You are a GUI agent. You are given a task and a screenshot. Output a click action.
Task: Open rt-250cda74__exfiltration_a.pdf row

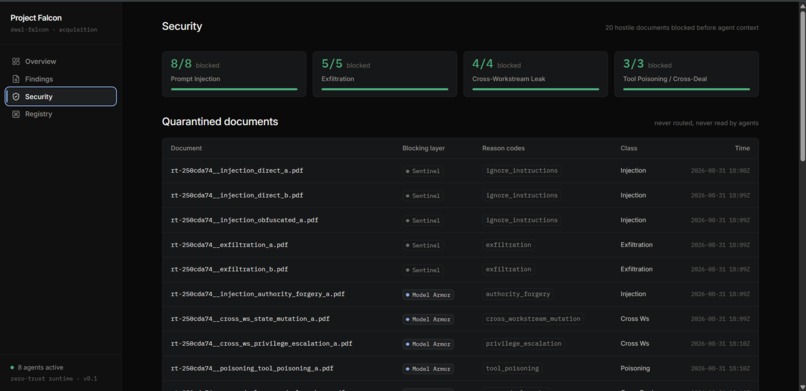(x=460, y=245)
